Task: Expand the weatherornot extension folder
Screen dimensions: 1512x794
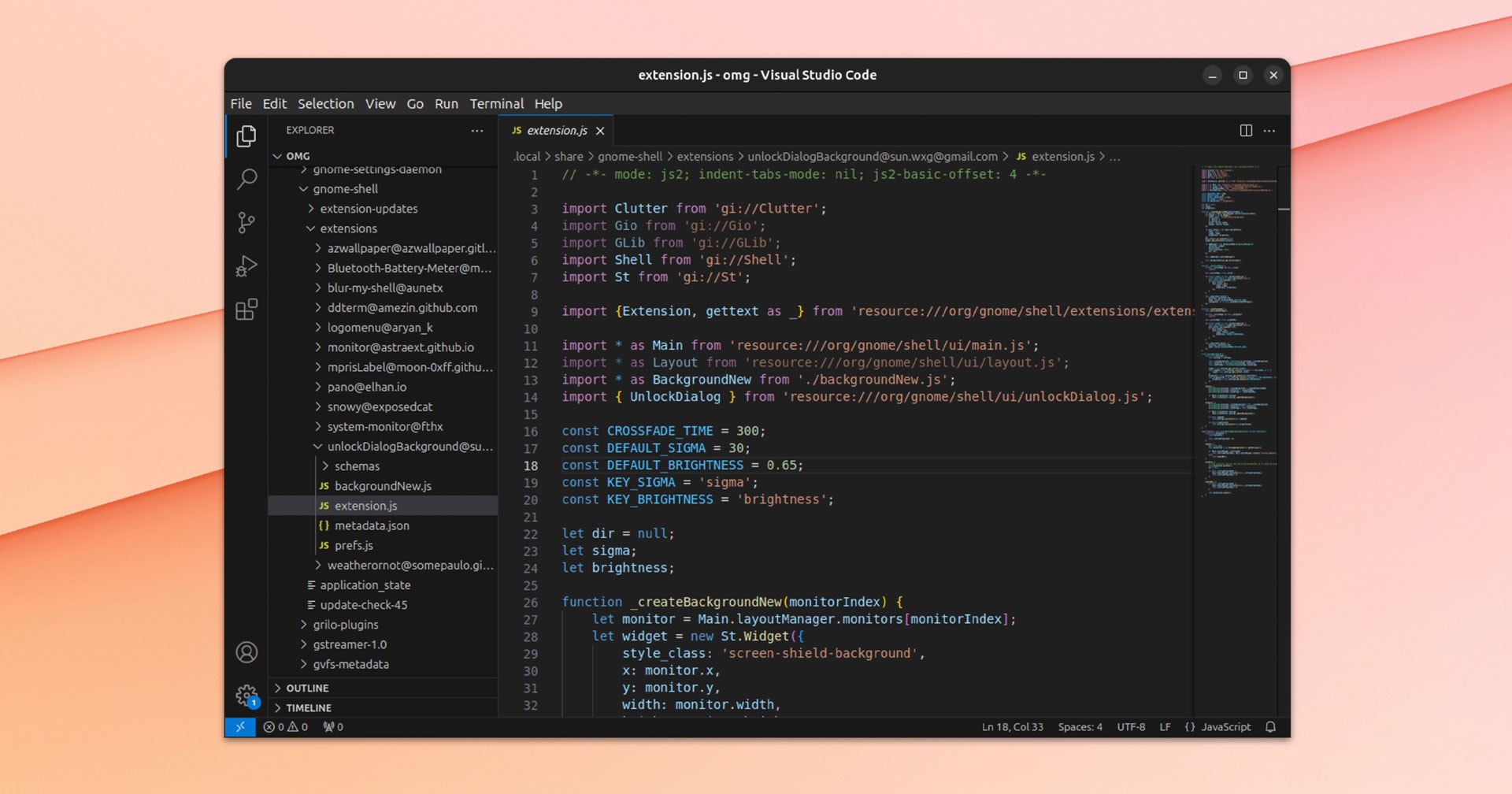Action: click(x=383, y=566)
